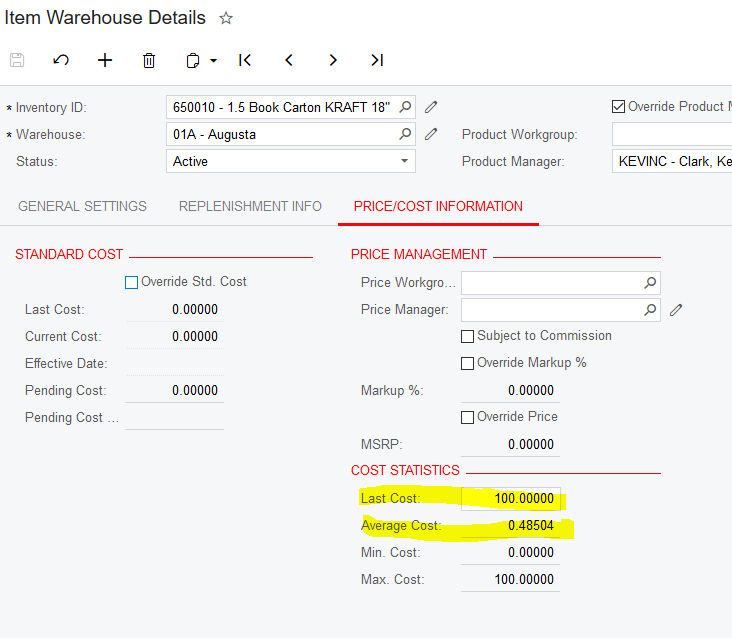This screenshot has width=732, height=638.
Task: Go to next record arrow
Action: [x=333, y=60]
